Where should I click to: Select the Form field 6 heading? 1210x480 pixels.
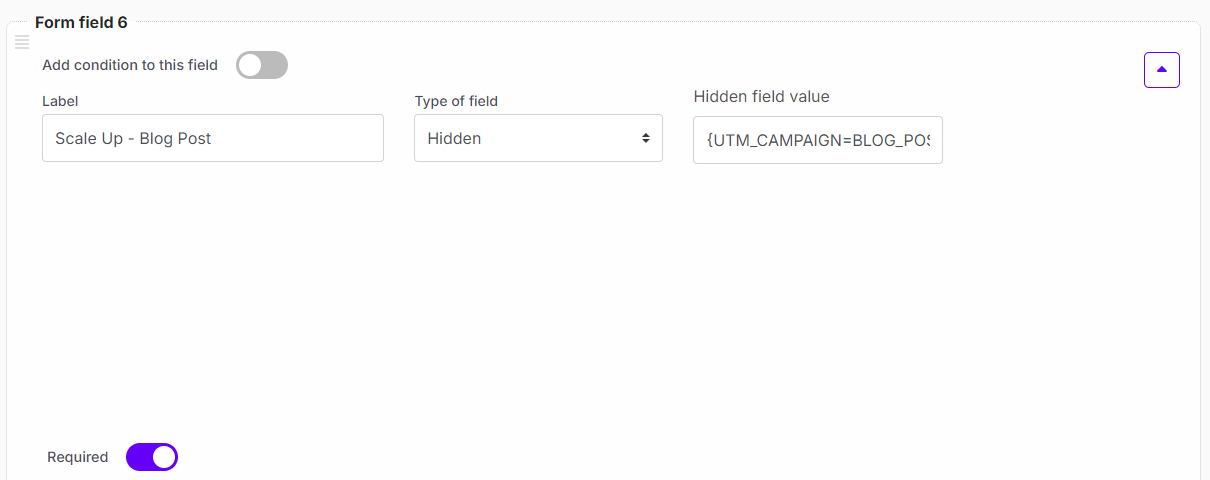pos(81,22)
